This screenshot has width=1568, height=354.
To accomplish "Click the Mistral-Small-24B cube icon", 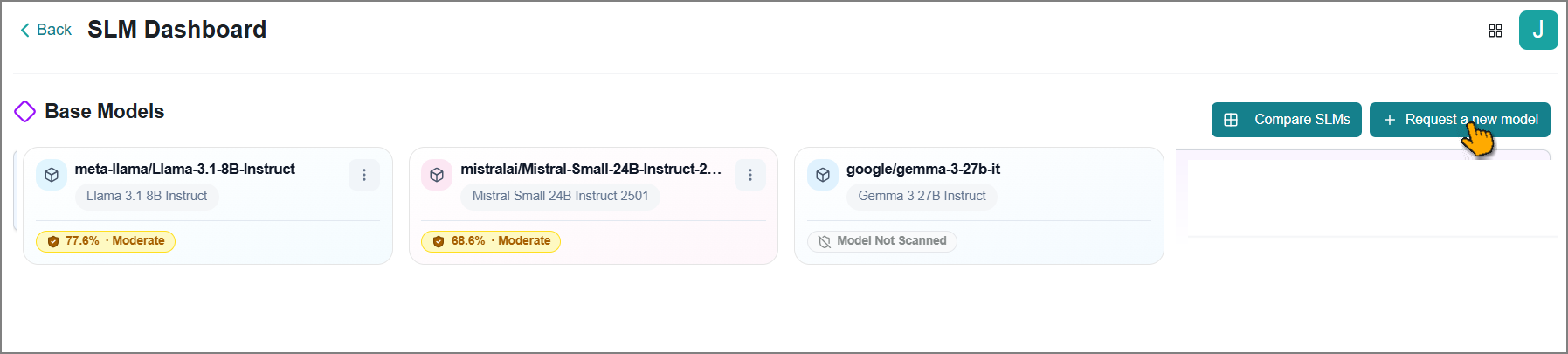I will 437,175.
